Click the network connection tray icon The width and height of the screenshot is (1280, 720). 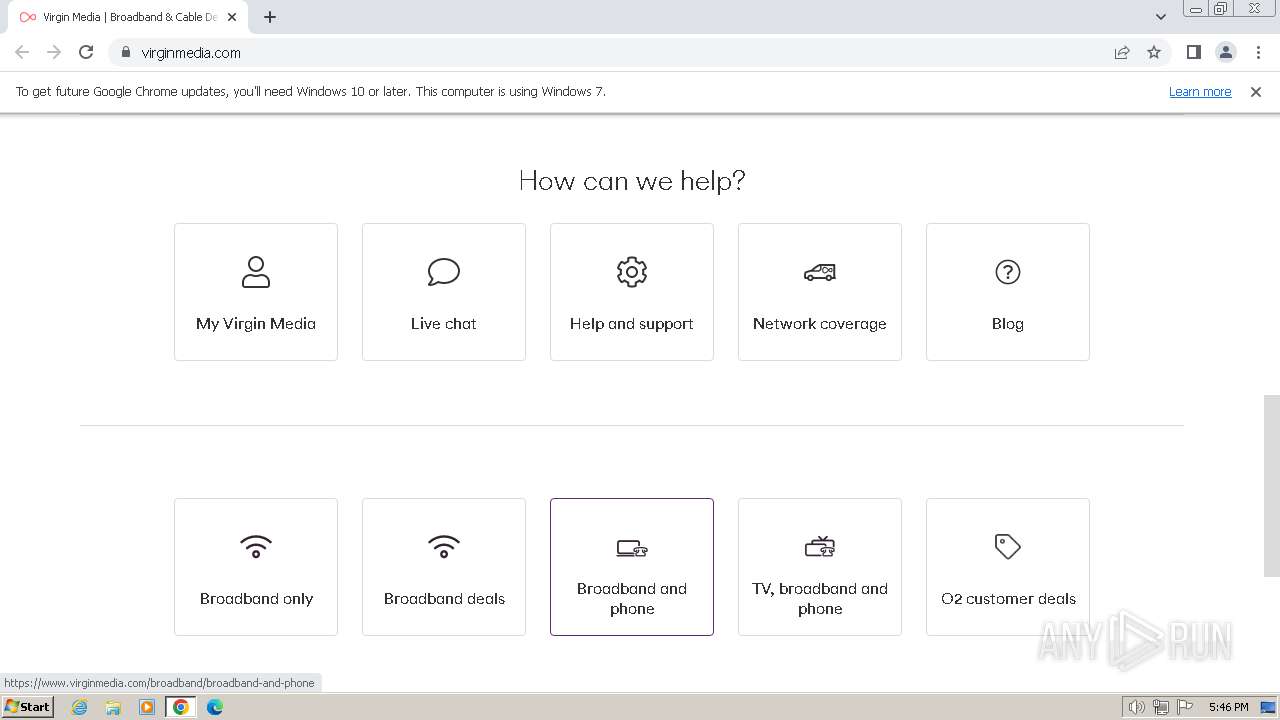point(1161,707)
